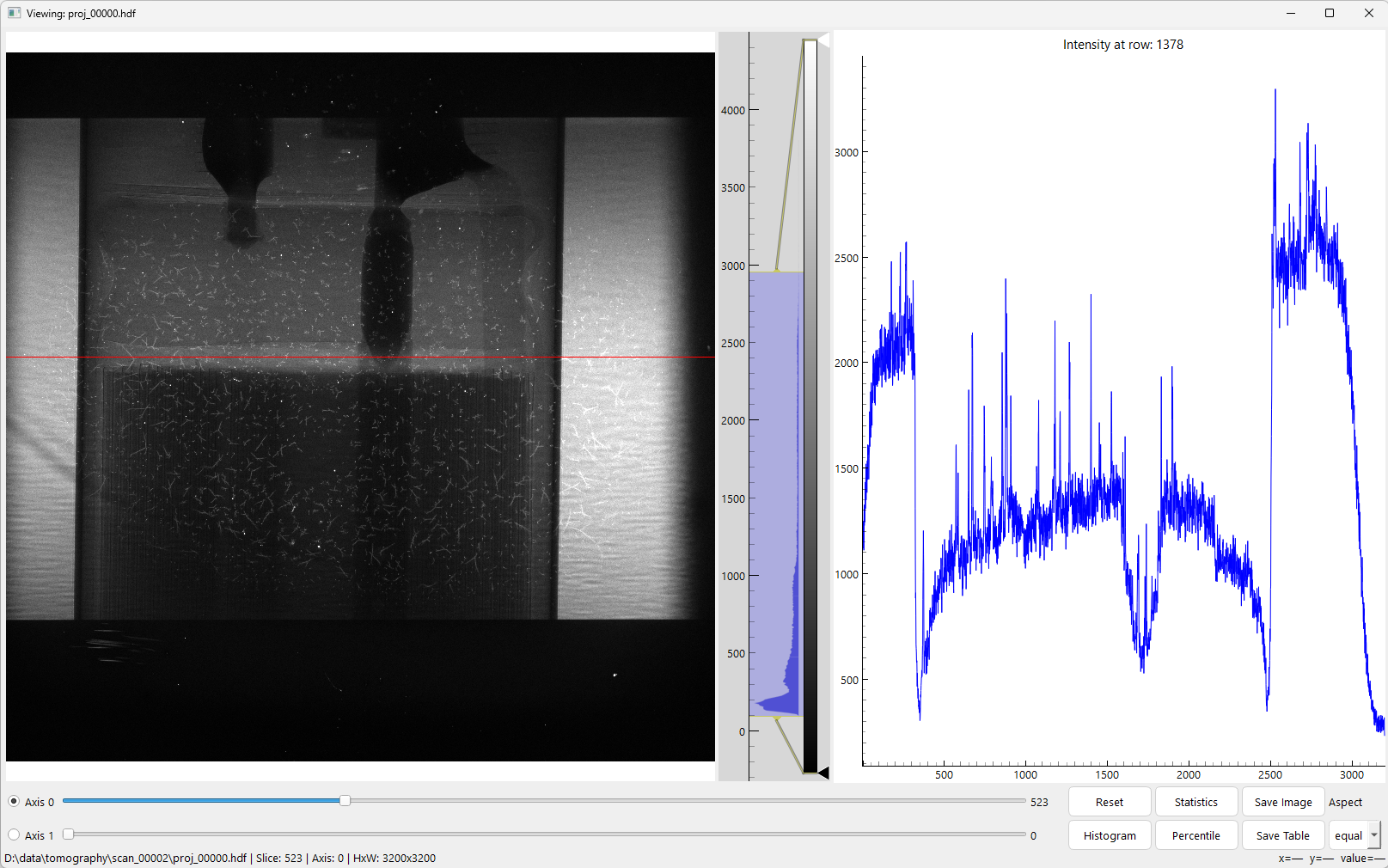Viewport: 1388px width, 868px height.
Task: Minimize the viewer window
Action: pyautogui.click(x=1291, y=13)
